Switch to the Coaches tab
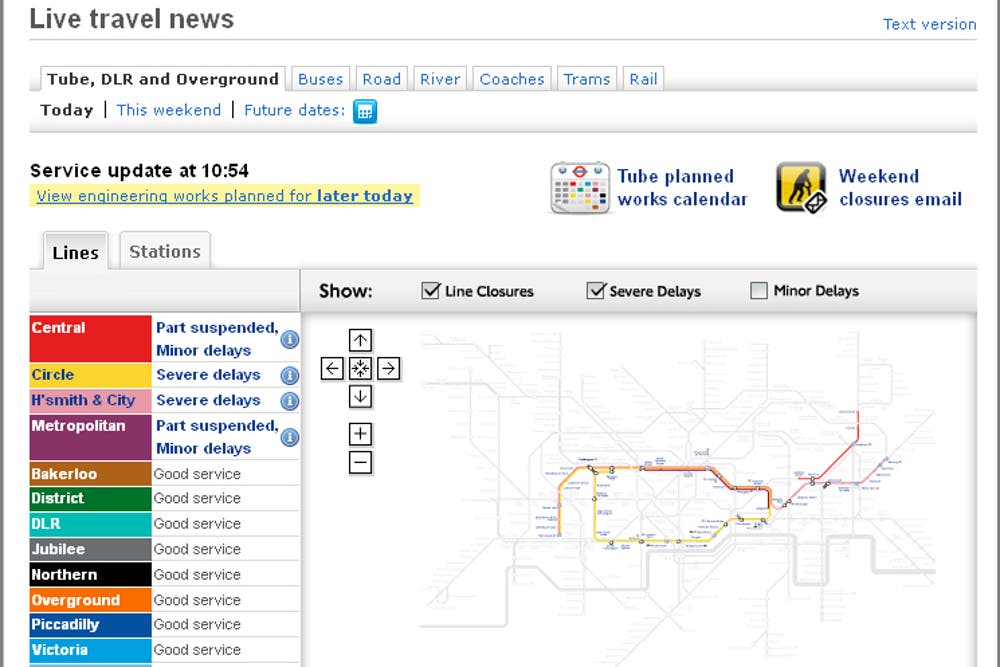Screen dimensions: 1000x667 (x=512, y=79)
